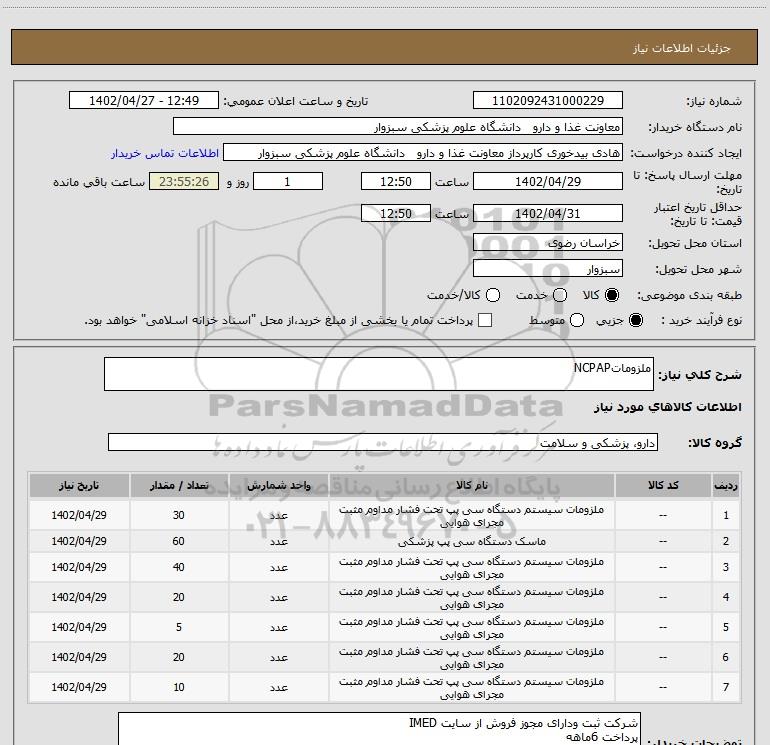Click the delivery province field خراسان رضوی
Viewport: 770px width, 745px height.
click(x=548, y=243)
